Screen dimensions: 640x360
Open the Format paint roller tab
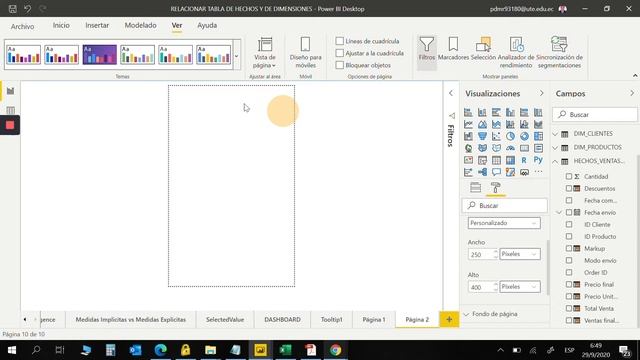click(496, 187)
